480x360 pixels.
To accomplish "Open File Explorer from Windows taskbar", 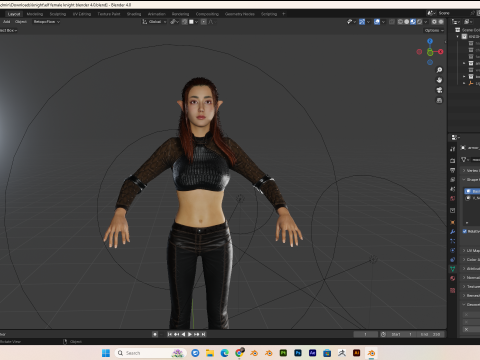I will click(x=210, y=353).
